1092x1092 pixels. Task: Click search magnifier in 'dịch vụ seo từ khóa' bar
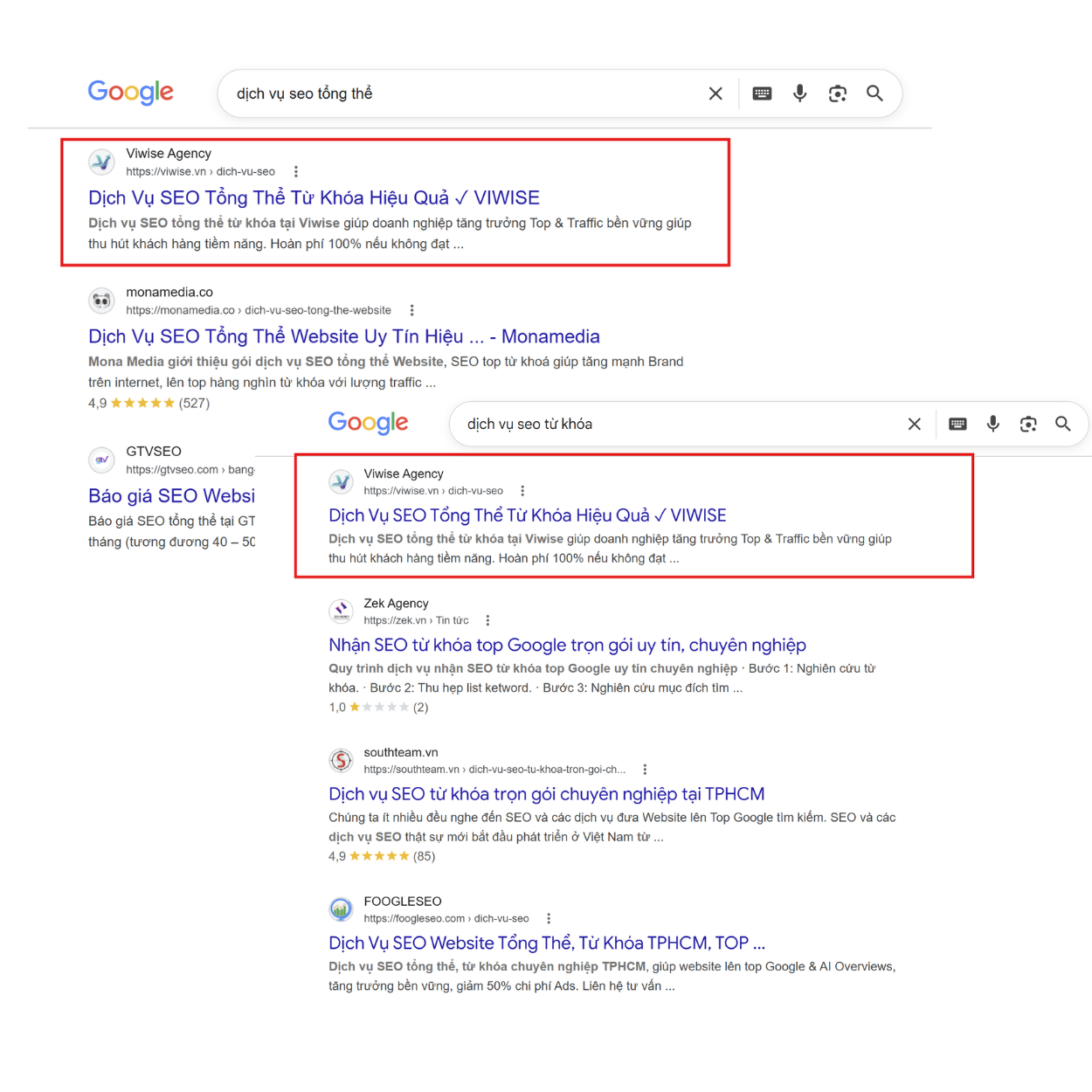(x=1063, y=424)
